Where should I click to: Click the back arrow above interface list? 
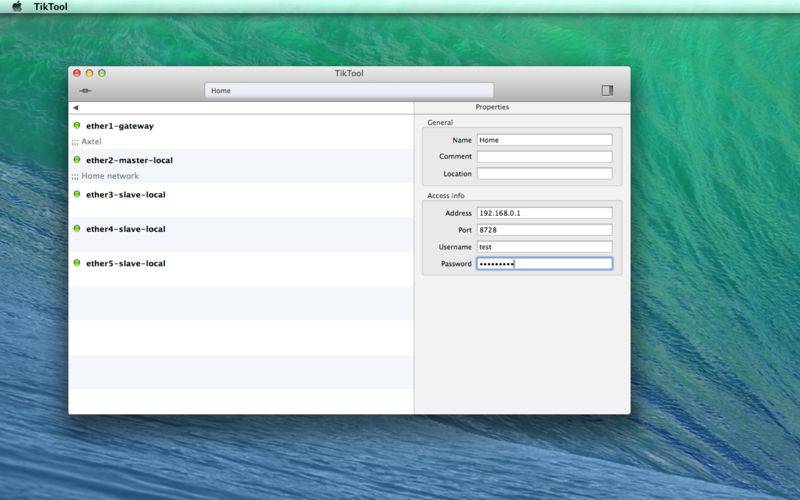point(75,107)
